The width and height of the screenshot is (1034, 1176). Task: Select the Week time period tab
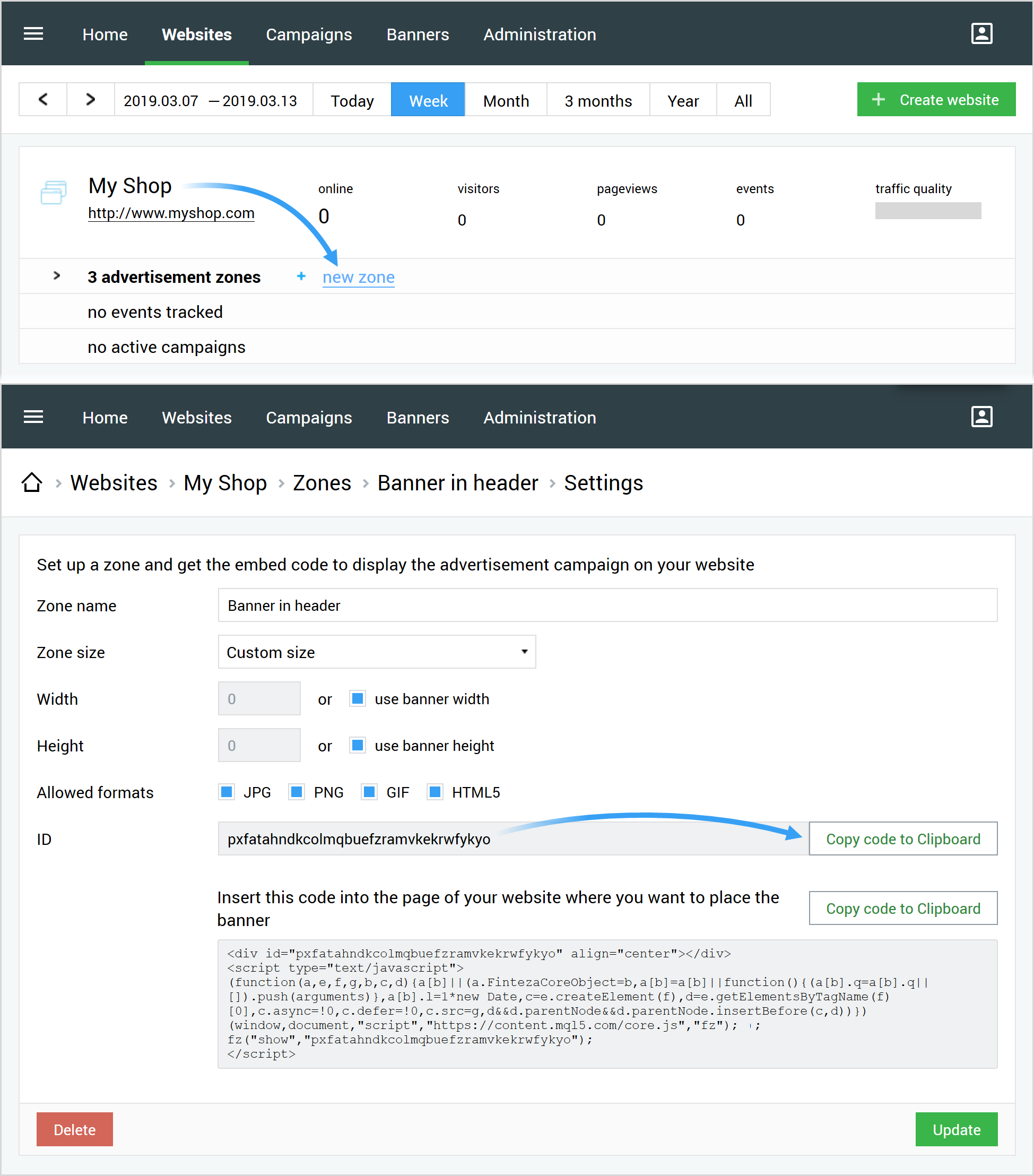pyautogui.click(x=428, y=100)
